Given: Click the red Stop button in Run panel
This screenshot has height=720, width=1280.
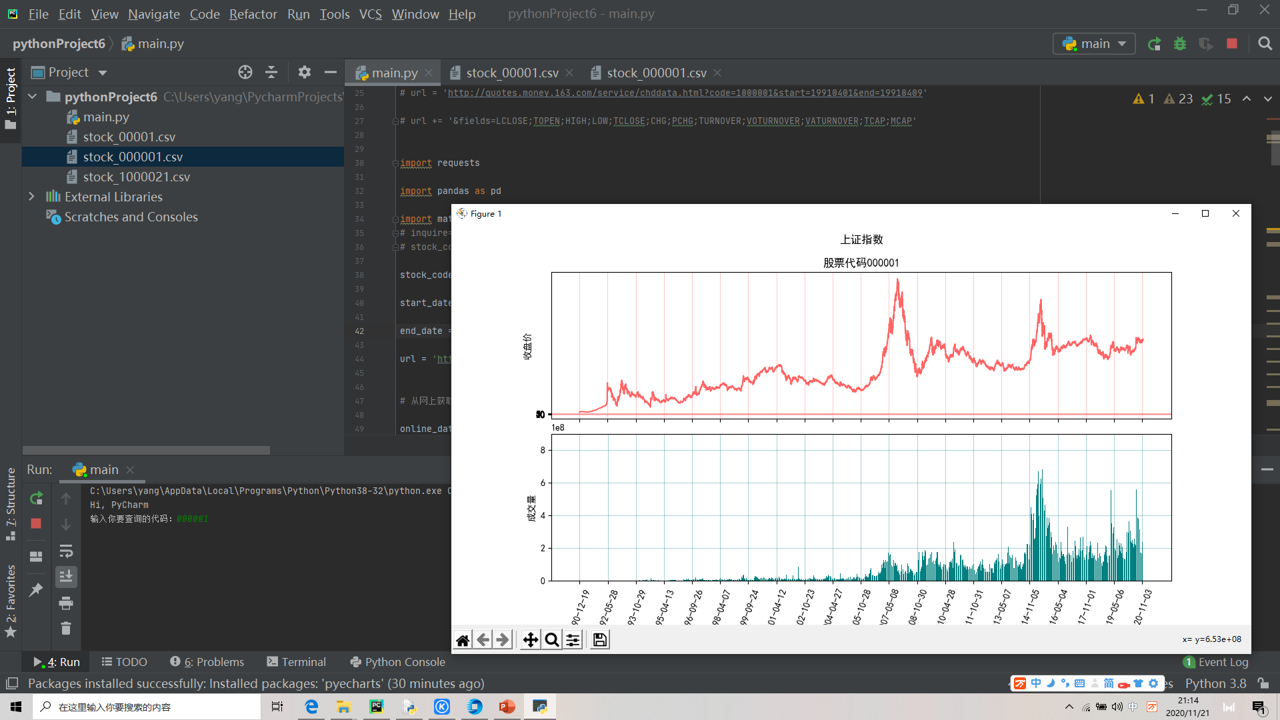Looking at the screenshot, I should (x=36, y=523).
